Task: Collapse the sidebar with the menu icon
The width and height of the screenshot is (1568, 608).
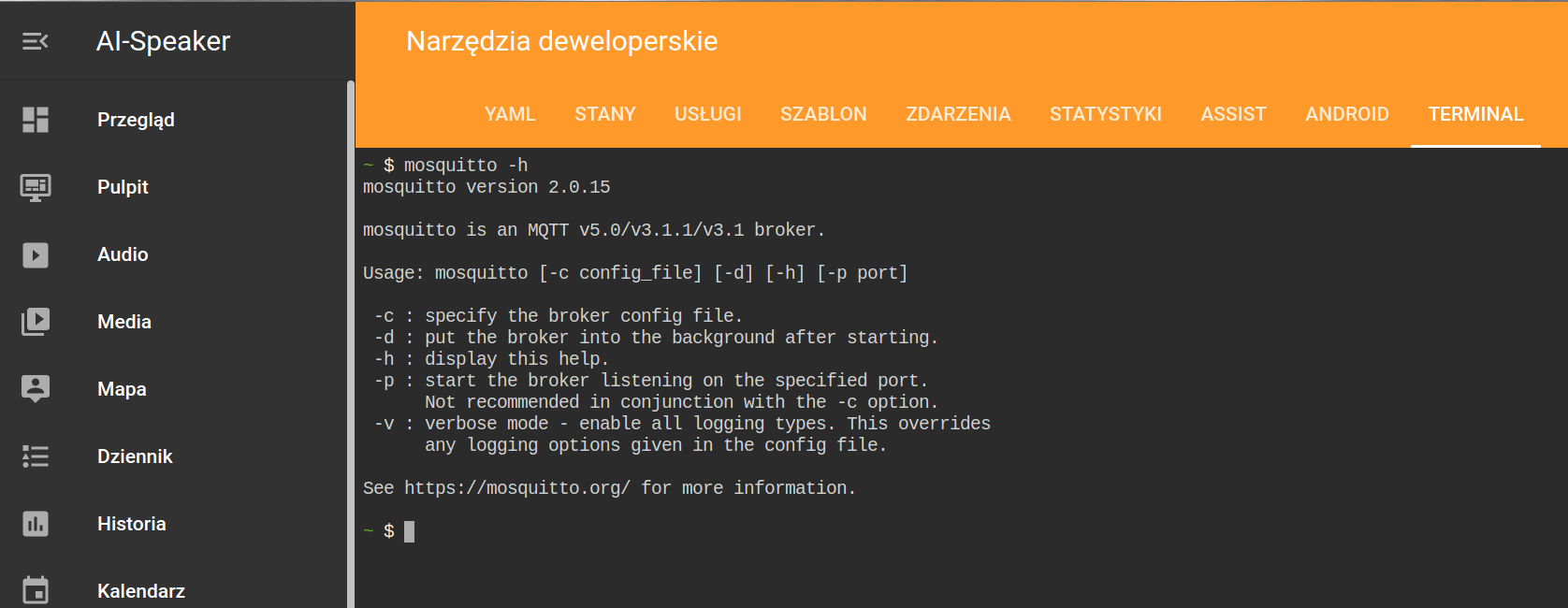Action: point(36,41)
